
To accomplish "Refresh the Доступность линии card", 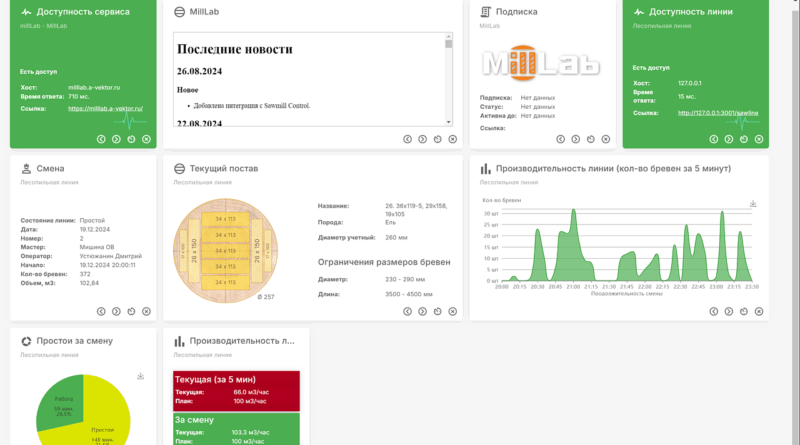I will point(743,139).
